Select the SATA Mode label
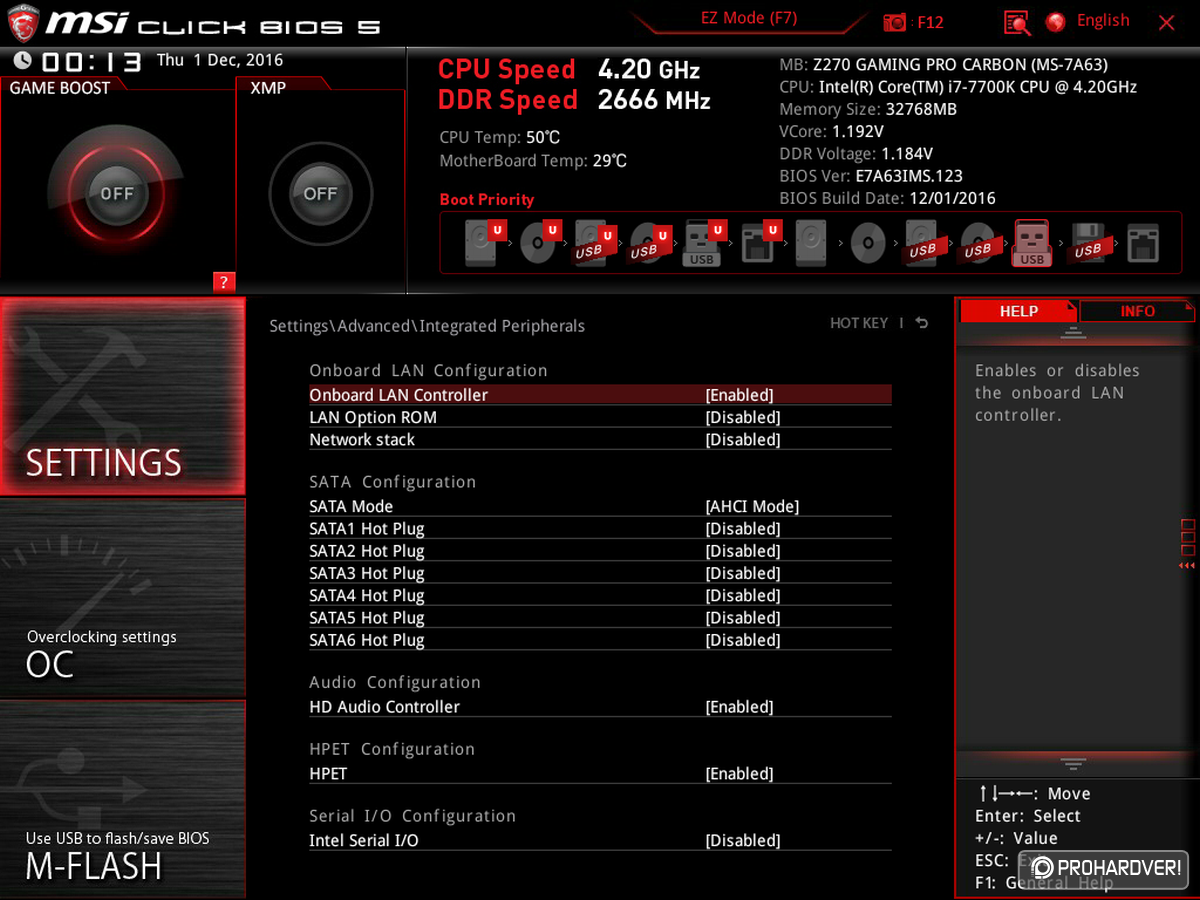Screen dimensions: 1200x900 pyautogui.click(x=351, y=506)
